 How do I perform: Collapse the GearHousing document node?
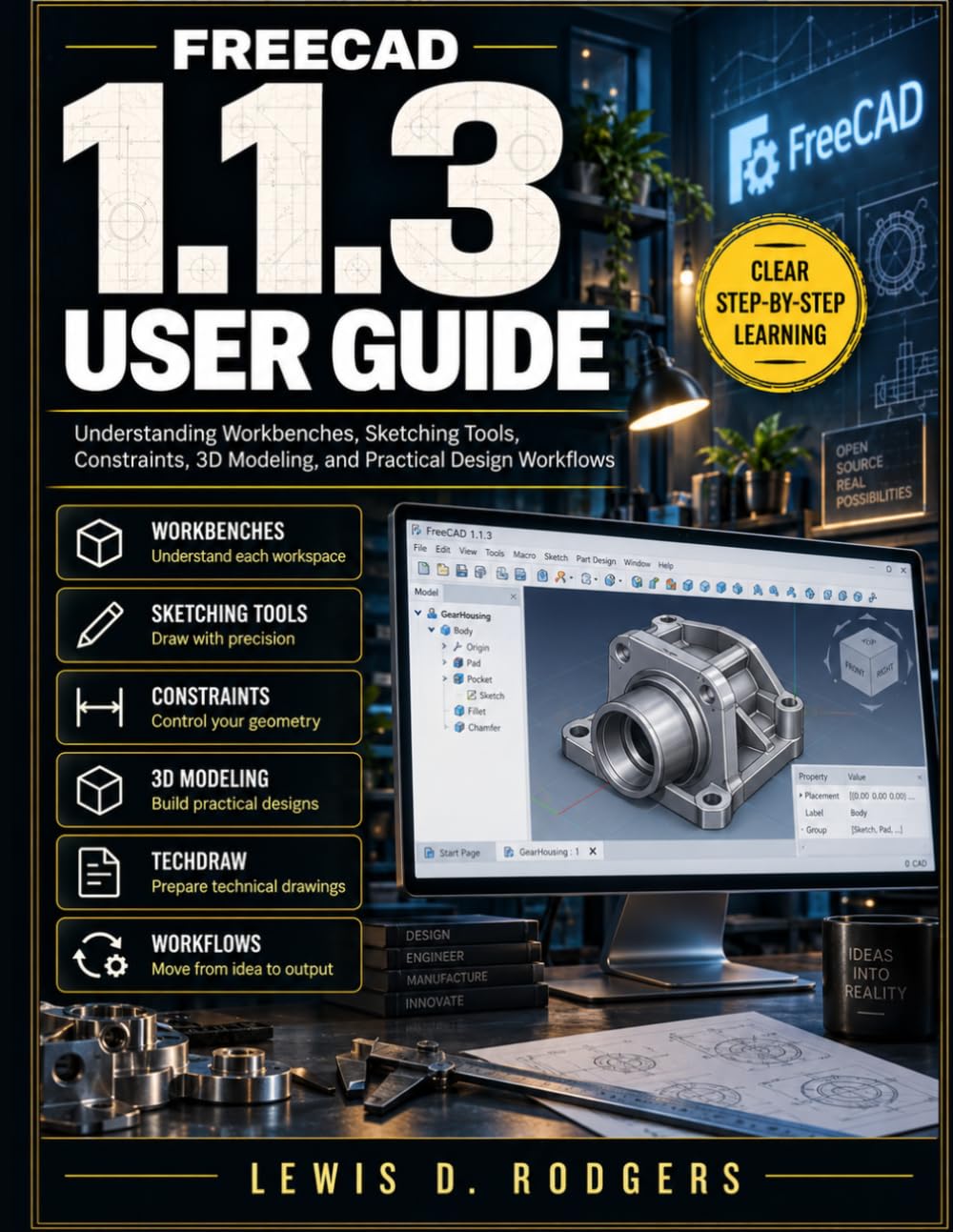pyautogui.click(x=417, y=613)
